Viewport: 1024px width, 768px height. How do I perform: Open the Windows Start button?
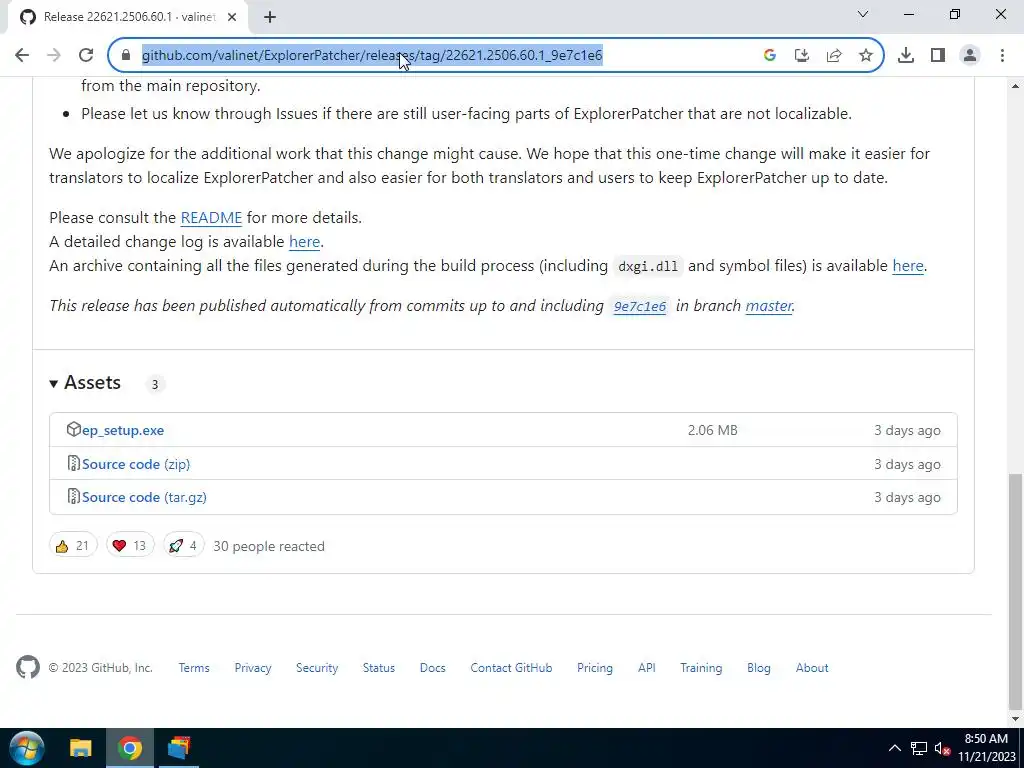coord(27,748)
